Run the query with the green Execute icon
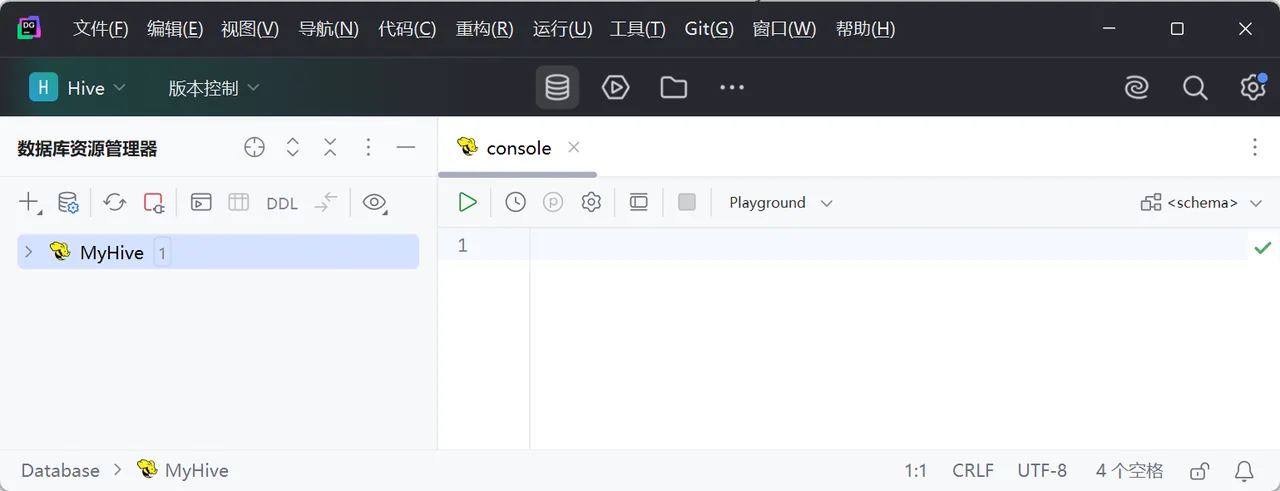The width and height of the screenshot is (1280, 491). point(467,202)
